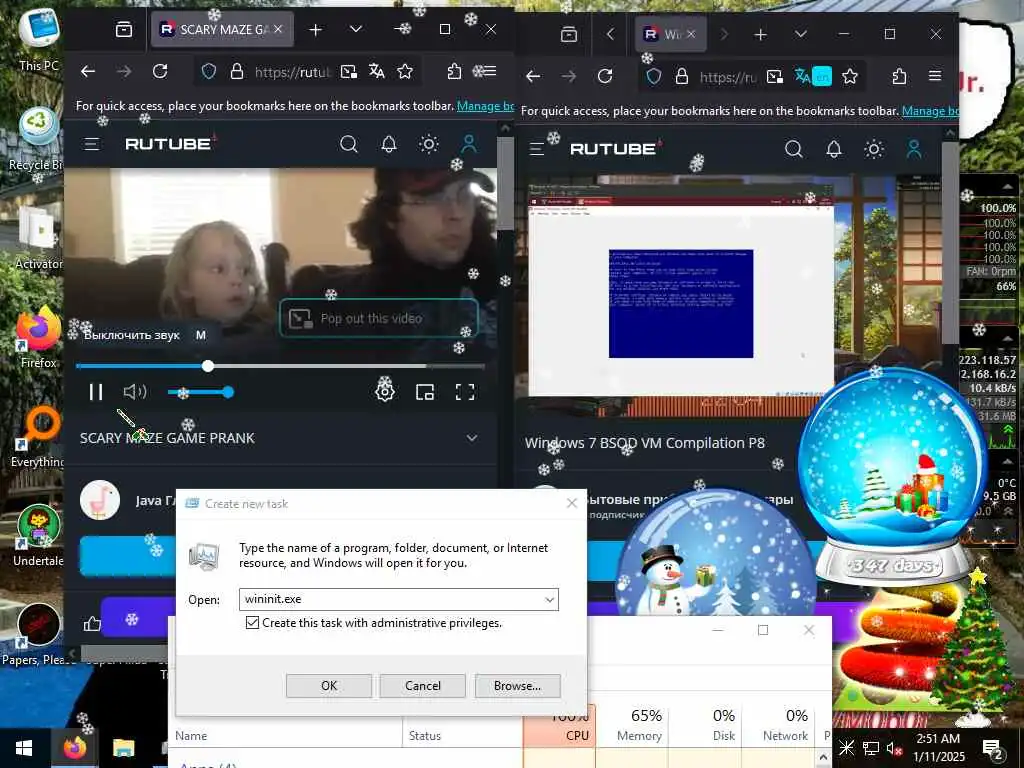Open profile icon in left Rutube page

(x=469, y=144)
